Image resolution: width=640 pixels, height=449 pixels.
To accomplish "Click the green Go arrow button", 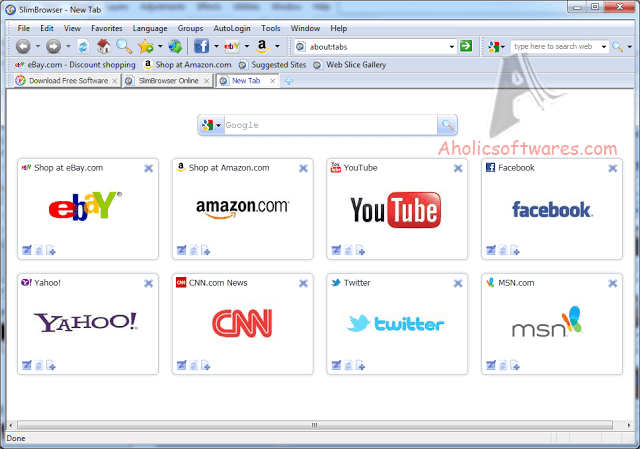I will click(466, 46).
